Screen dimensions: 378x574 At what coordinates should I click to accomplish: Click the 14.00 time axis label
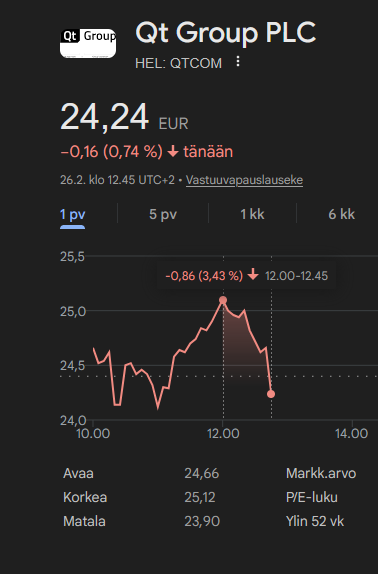coord(352,434)
